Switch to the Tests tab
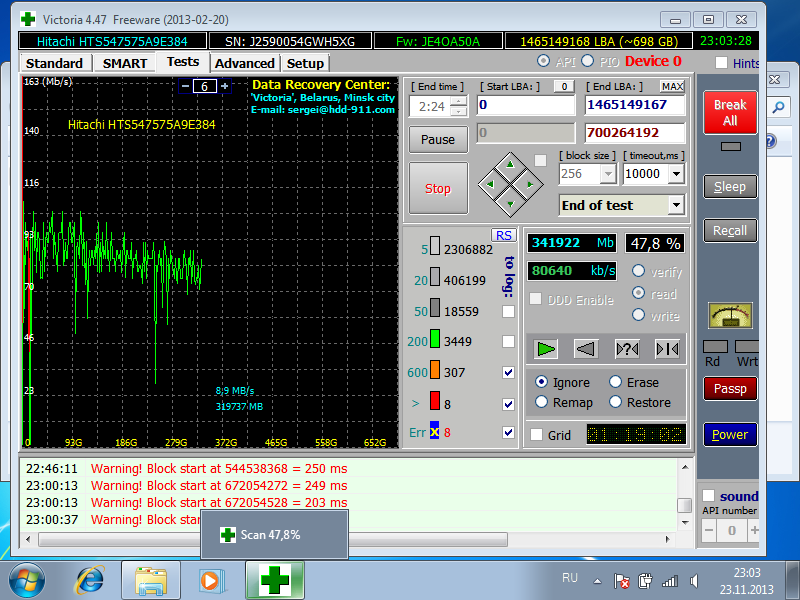 tap(183, 62)
